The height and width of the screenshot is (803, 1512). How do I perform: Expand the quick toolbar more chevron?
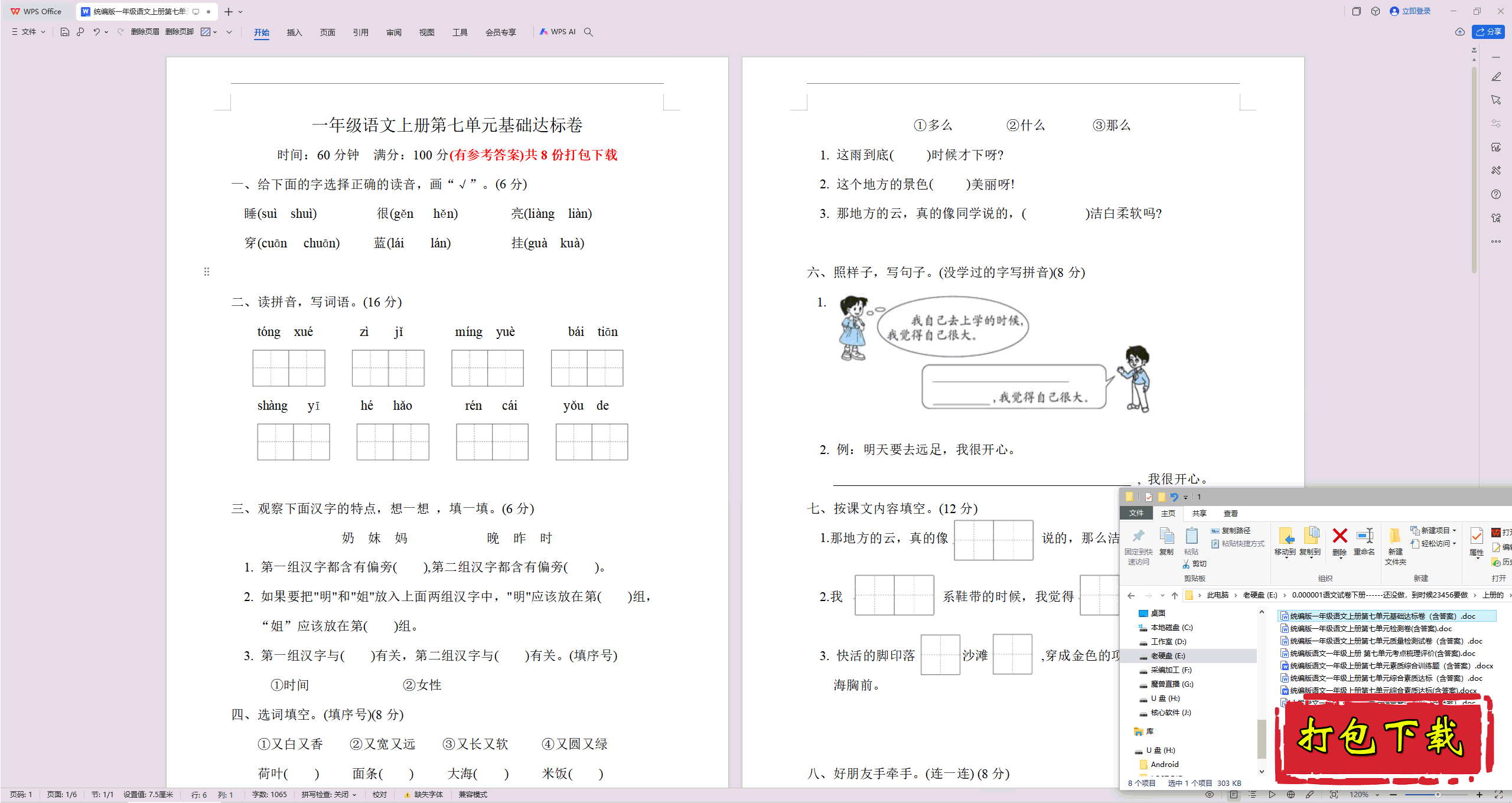coord(229,32)
